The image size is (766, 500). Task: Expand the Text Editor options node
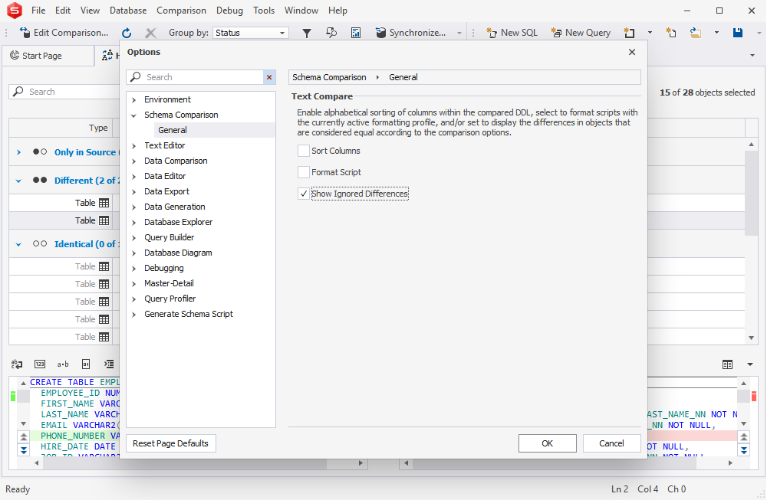pyautogui.click(x=134, y=146)
